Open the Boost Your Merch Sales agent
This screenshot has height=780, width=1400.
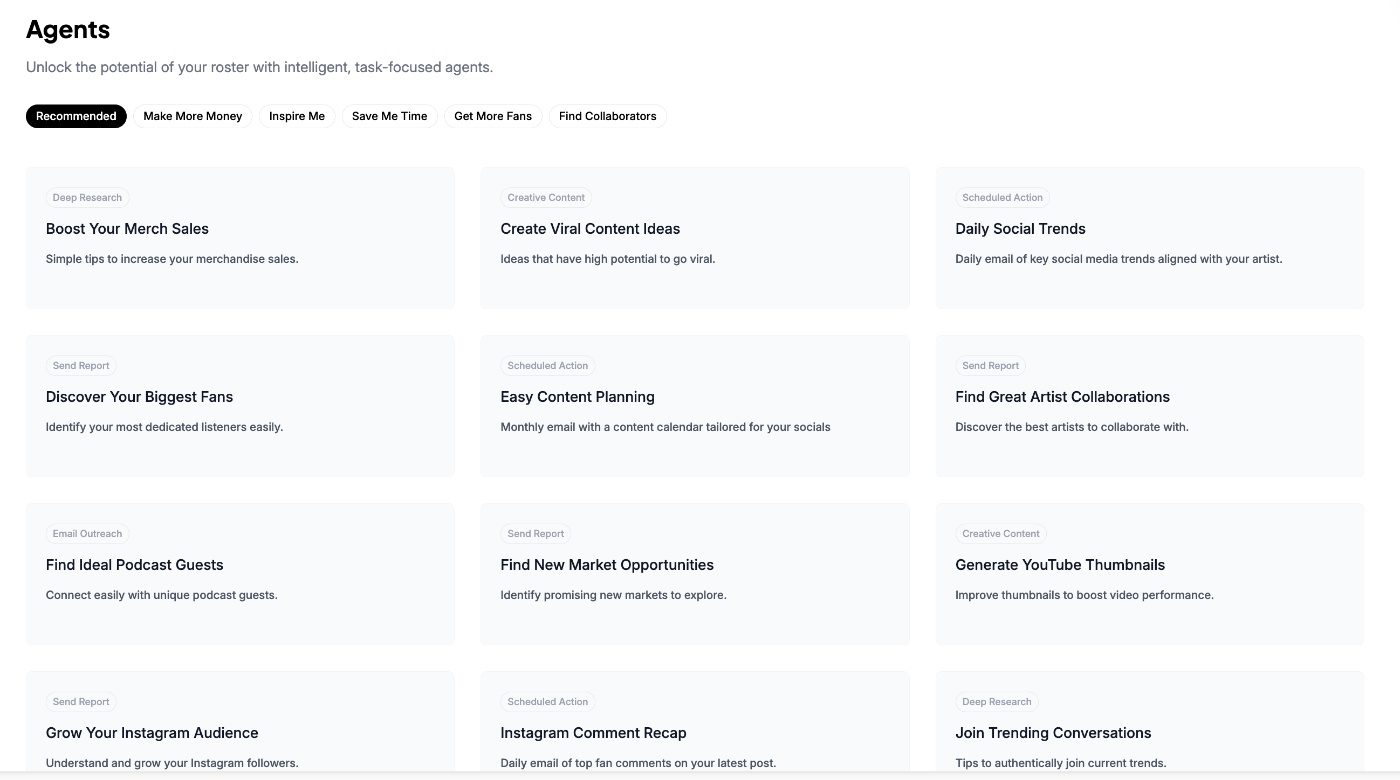pyautogui.click(x=240, y=237)
